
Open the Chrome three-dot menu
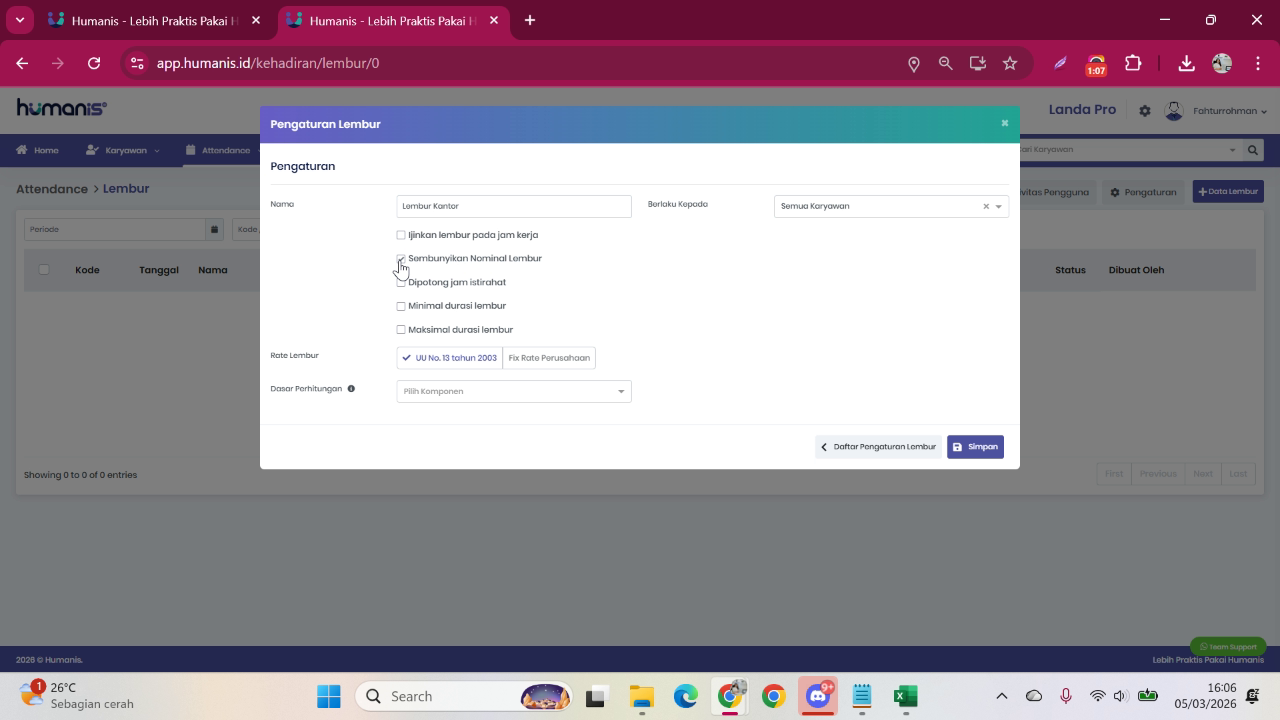[1257, 63]
